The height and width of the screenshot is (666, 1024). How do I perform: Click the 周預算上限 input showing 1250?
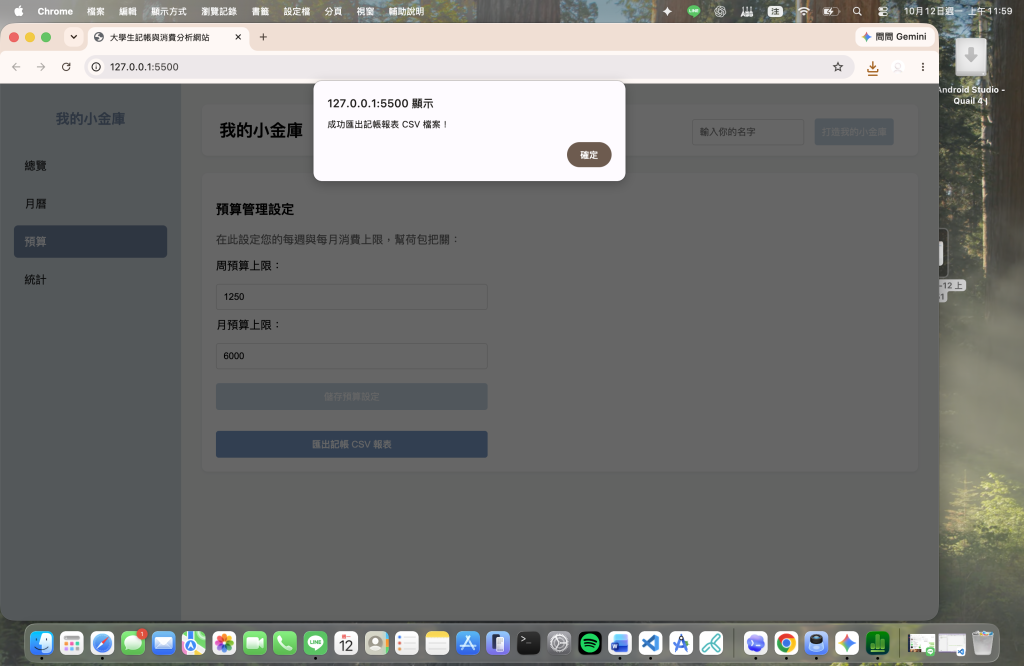click(x=351, y=296)
